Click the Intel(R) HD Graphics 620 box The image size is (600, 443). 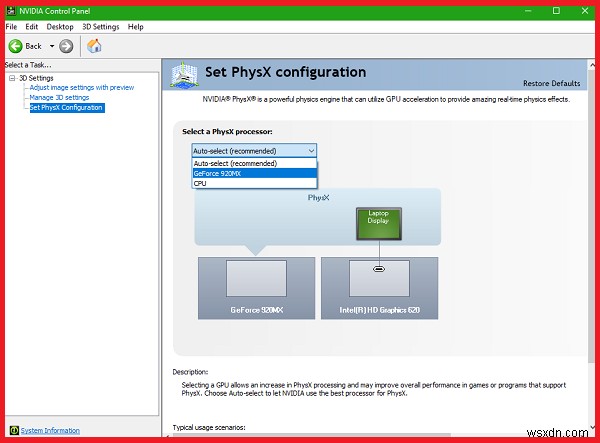pos(379,288)
